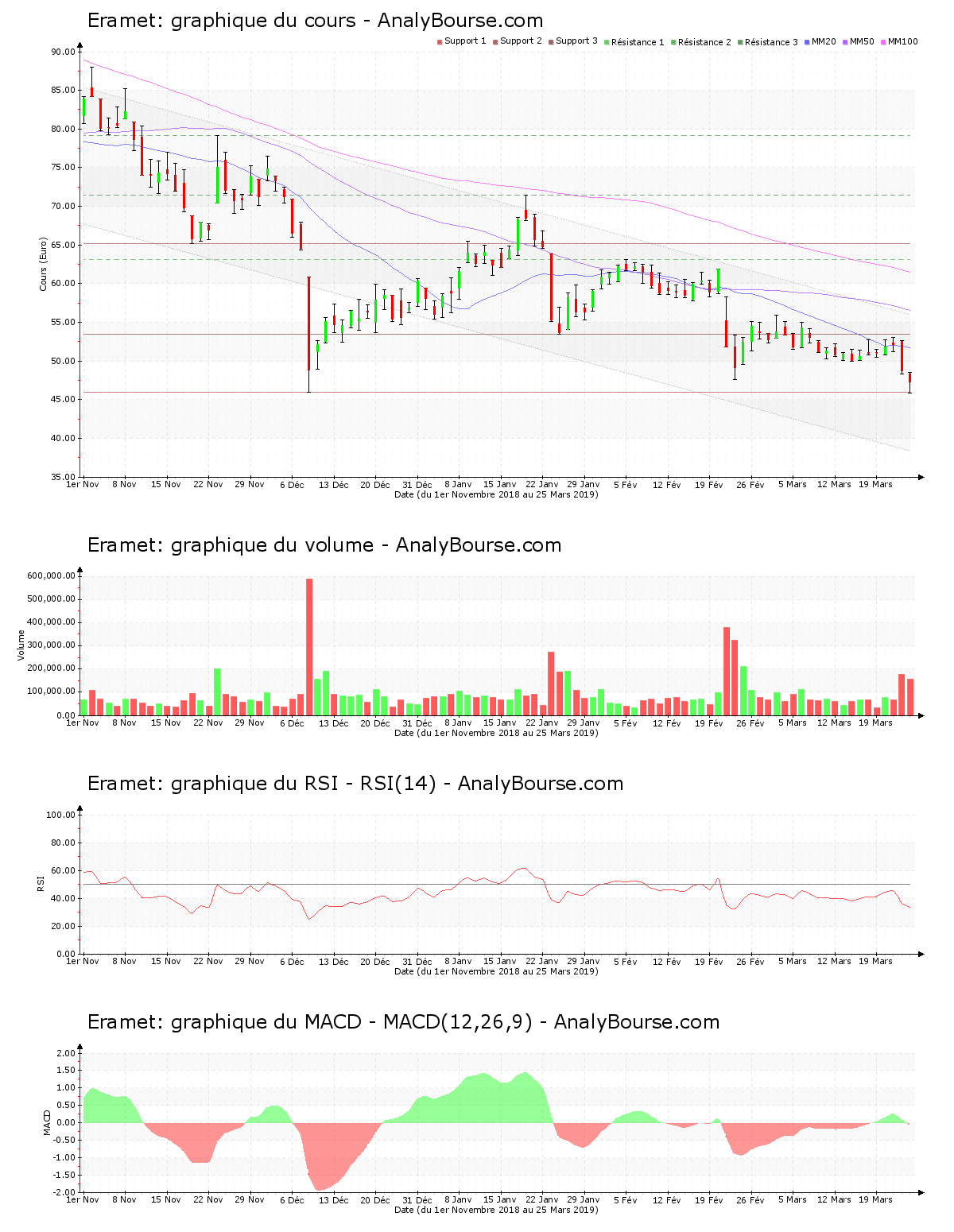Select the 'Résistance 1' legend label
The width and height of the screenshot is (954, 1232).
pos(638,41)
